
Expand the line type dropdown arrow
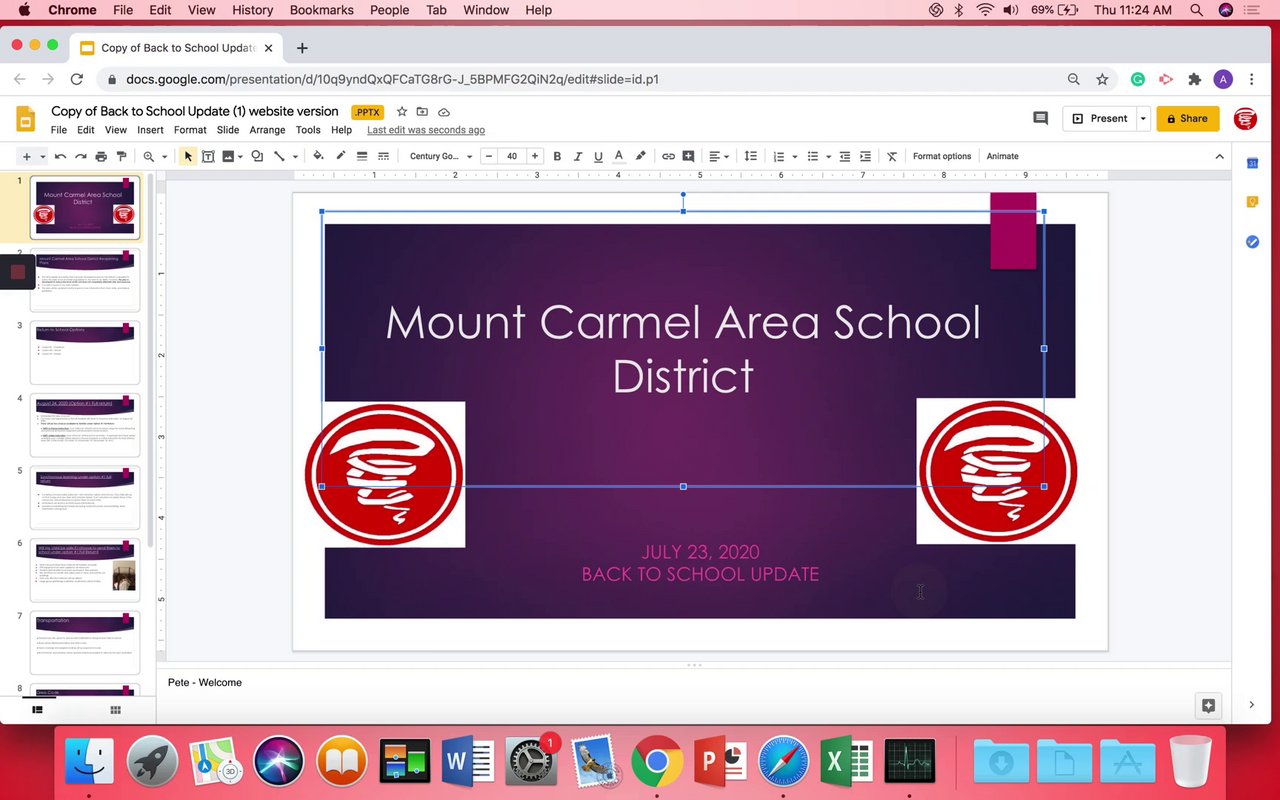295,157
